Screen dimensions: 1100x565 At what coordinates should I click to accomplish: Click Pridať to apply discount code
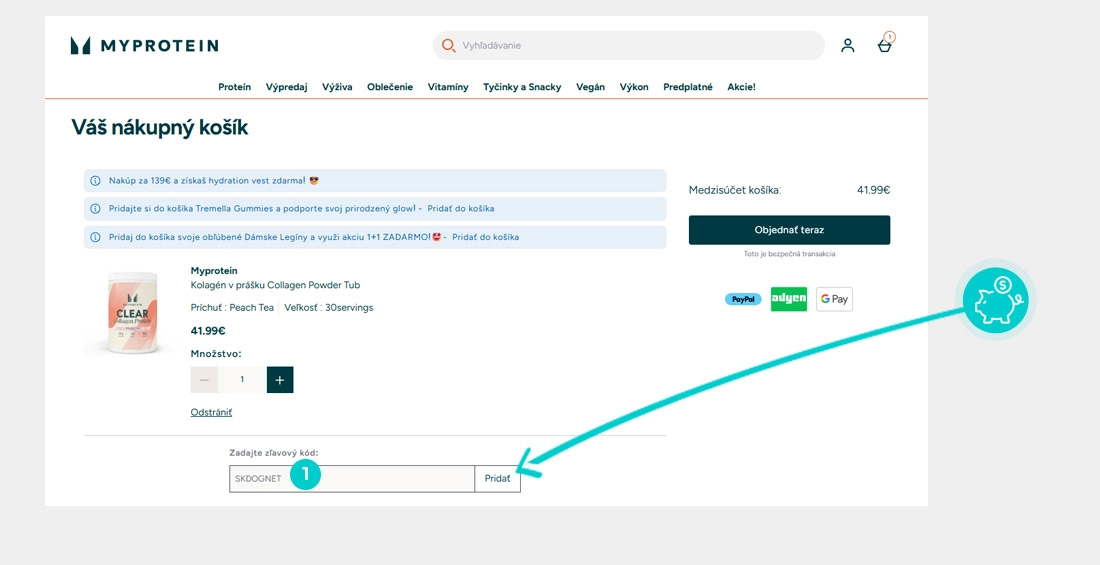pyautogui.click(x=497, y=479)
